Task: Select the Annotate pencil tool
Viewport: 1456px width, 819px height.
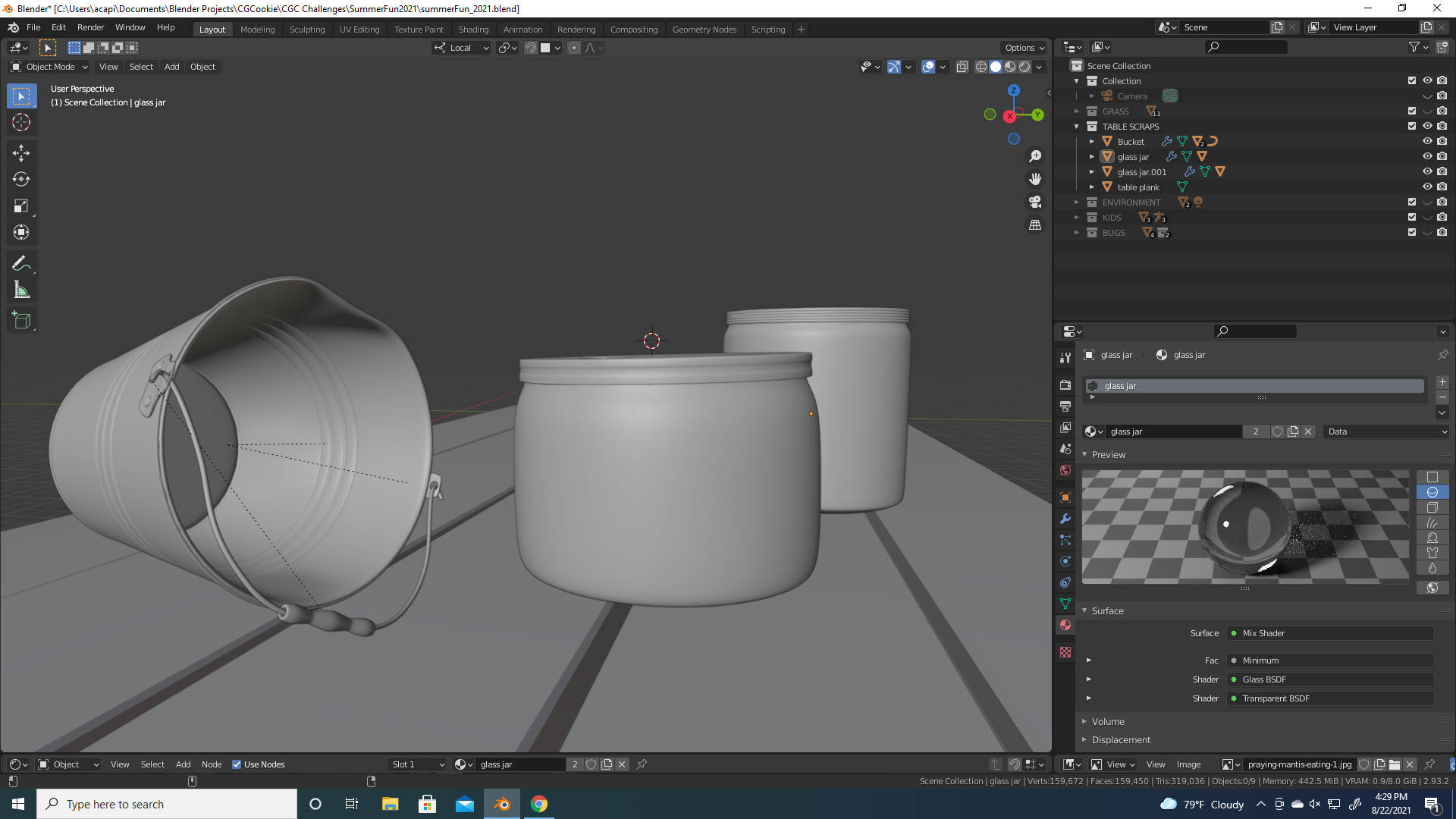Action: tap(21, 263)
